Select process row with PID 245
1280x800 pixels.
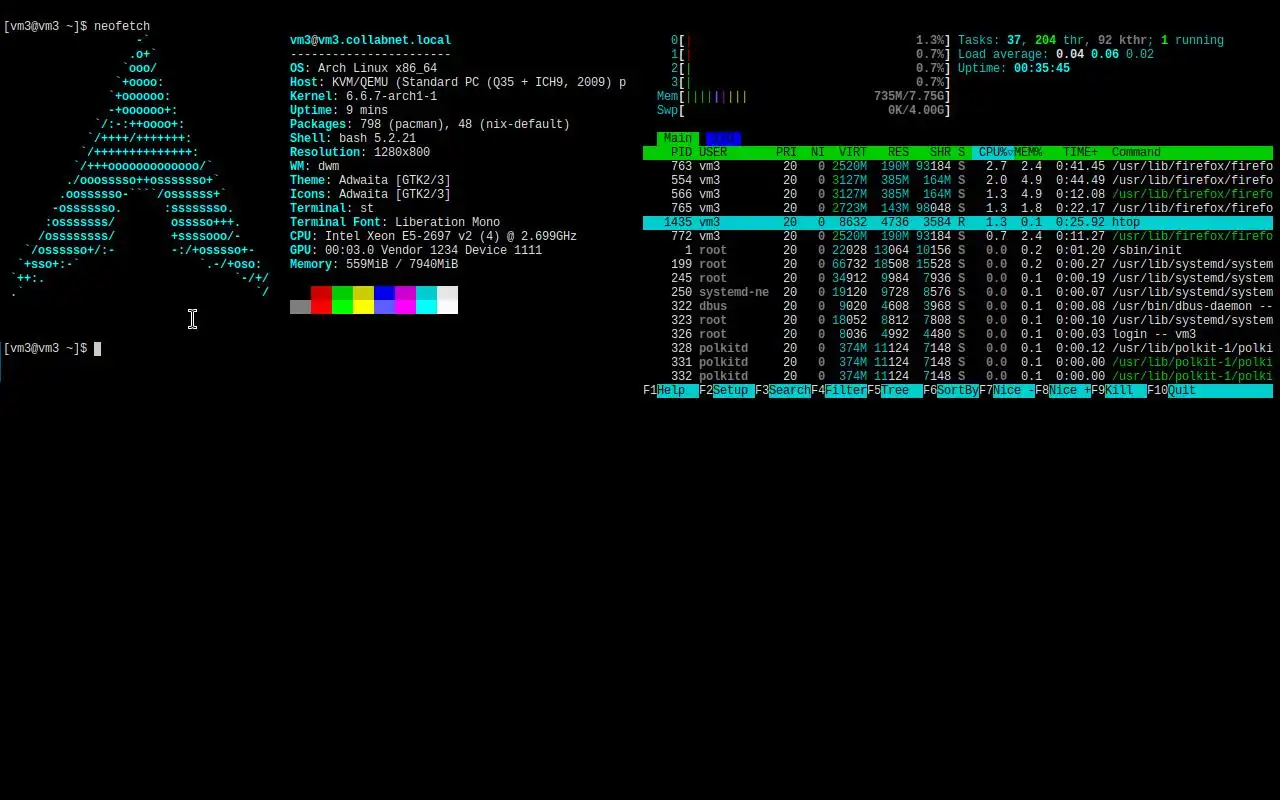click(x=958, y=278)
